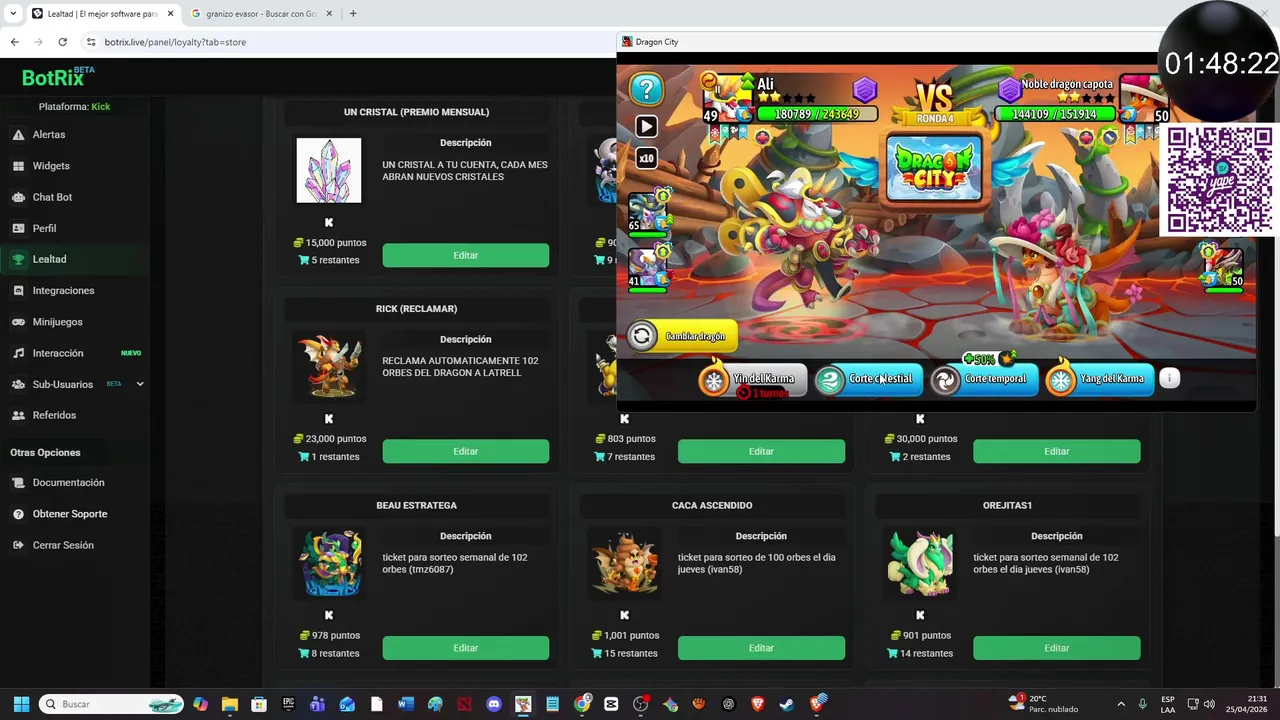Viewport: 1280px width, 720px height.
Task: Open File Explorer from the taskbar
Action: point(230,704)
